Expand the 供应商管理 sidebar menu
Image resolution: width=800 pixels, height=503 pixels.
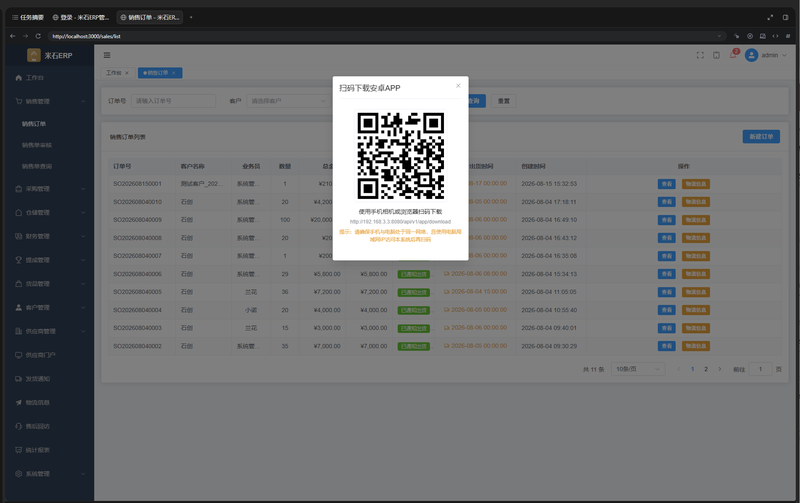pos(49,331)
